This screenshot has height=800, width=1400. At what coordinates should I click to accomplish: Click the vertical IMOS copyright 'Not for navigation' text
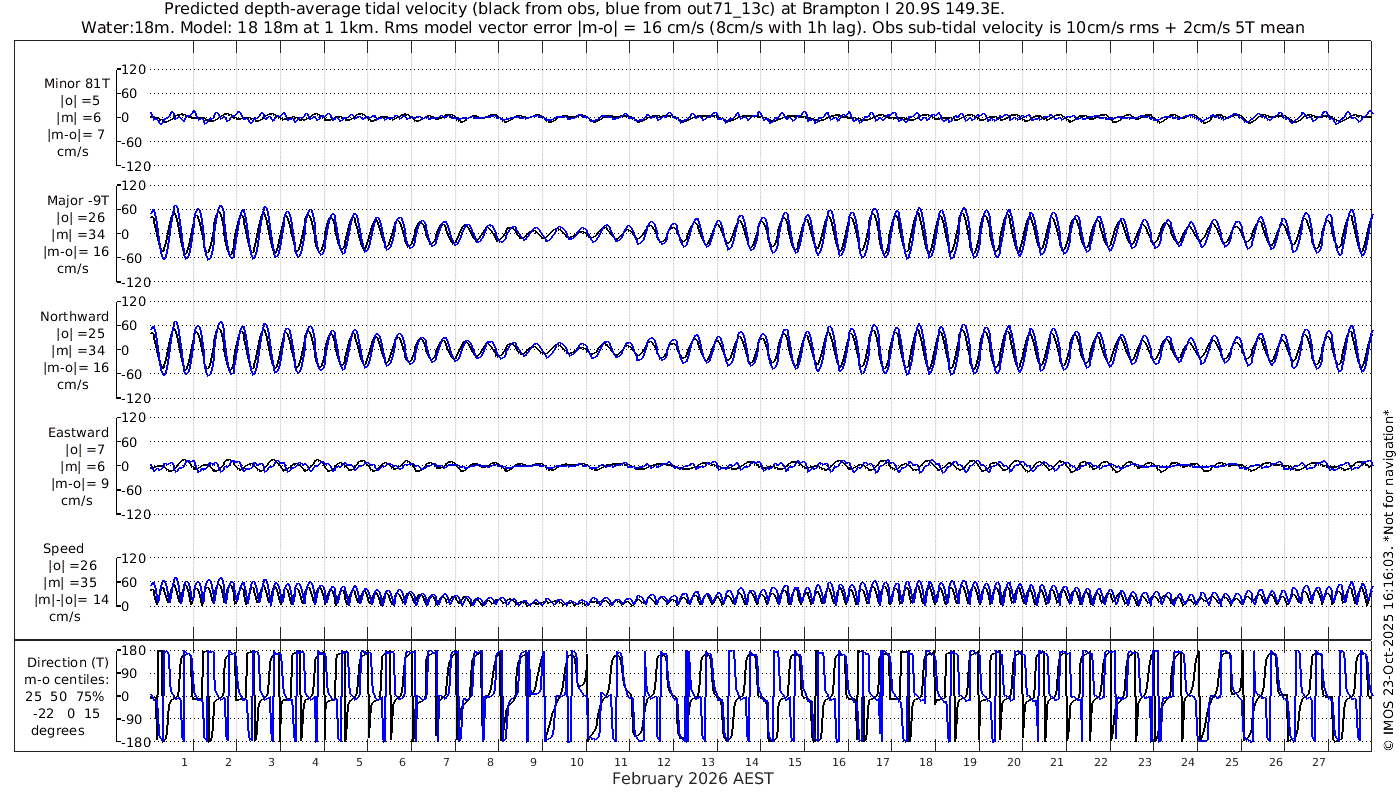coord(1388,581)
